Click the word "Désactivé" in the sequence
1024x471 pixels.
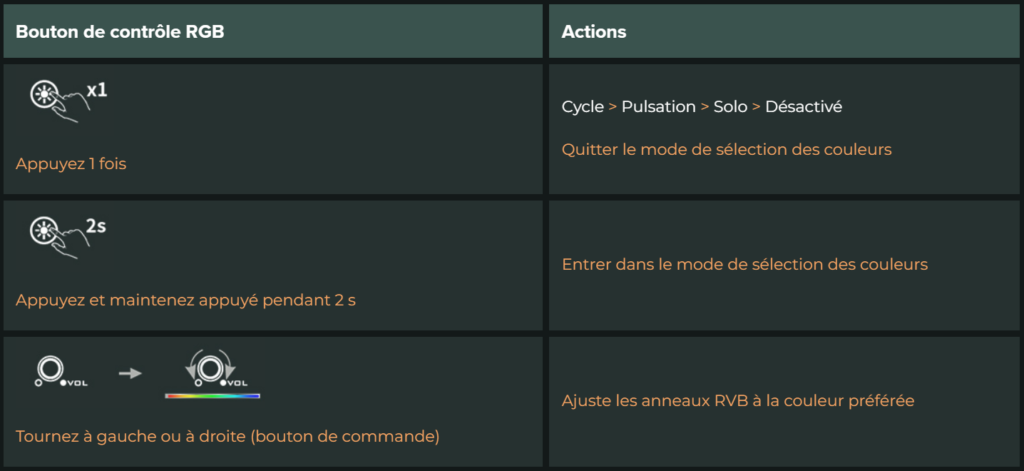pos(803,107)
